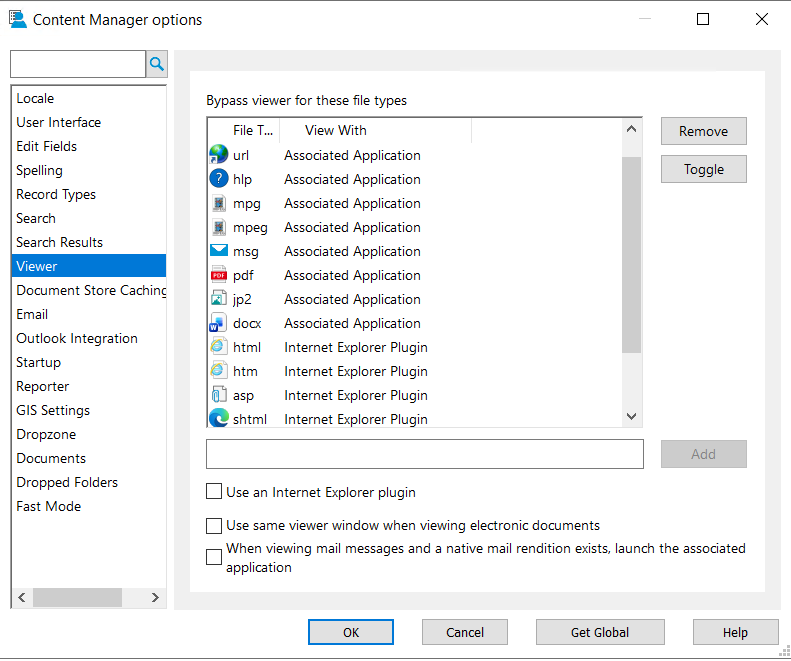Click the Toggle button
Image resolution: width=791 pixels, height=661 pixels.
coord(703,169)
